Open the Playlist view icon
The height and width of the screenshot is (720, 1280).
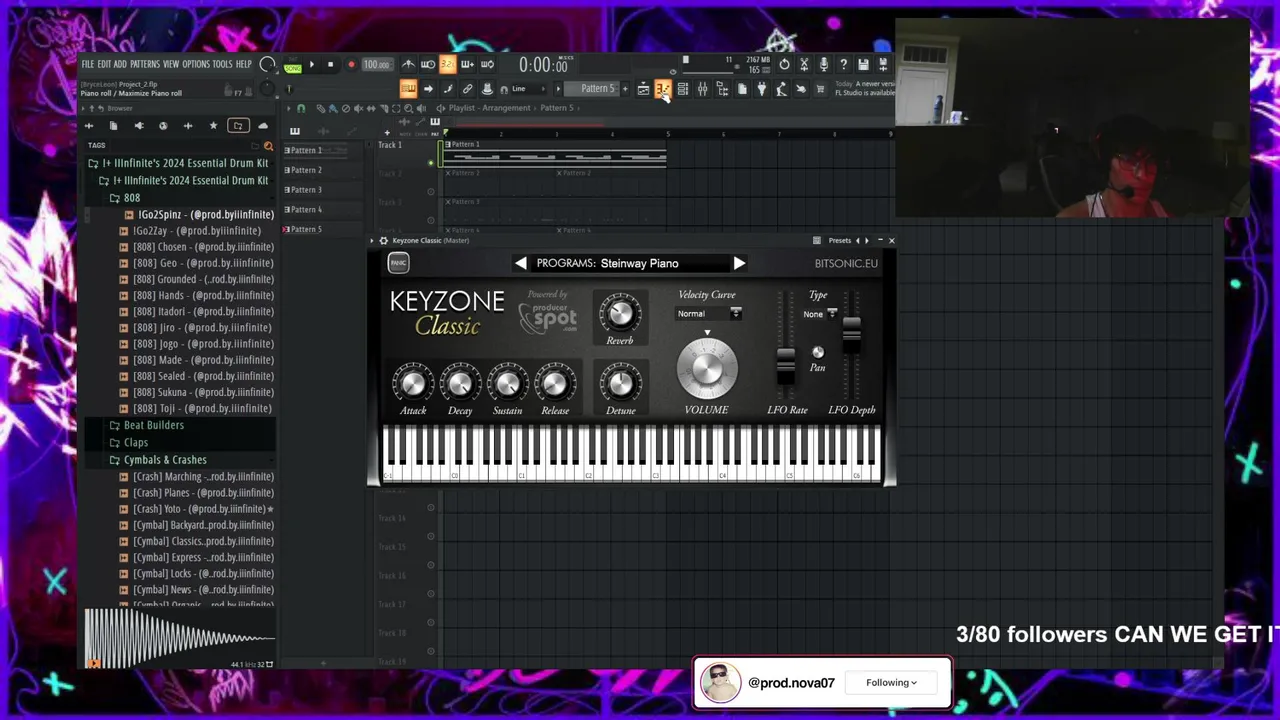point(643,90)
